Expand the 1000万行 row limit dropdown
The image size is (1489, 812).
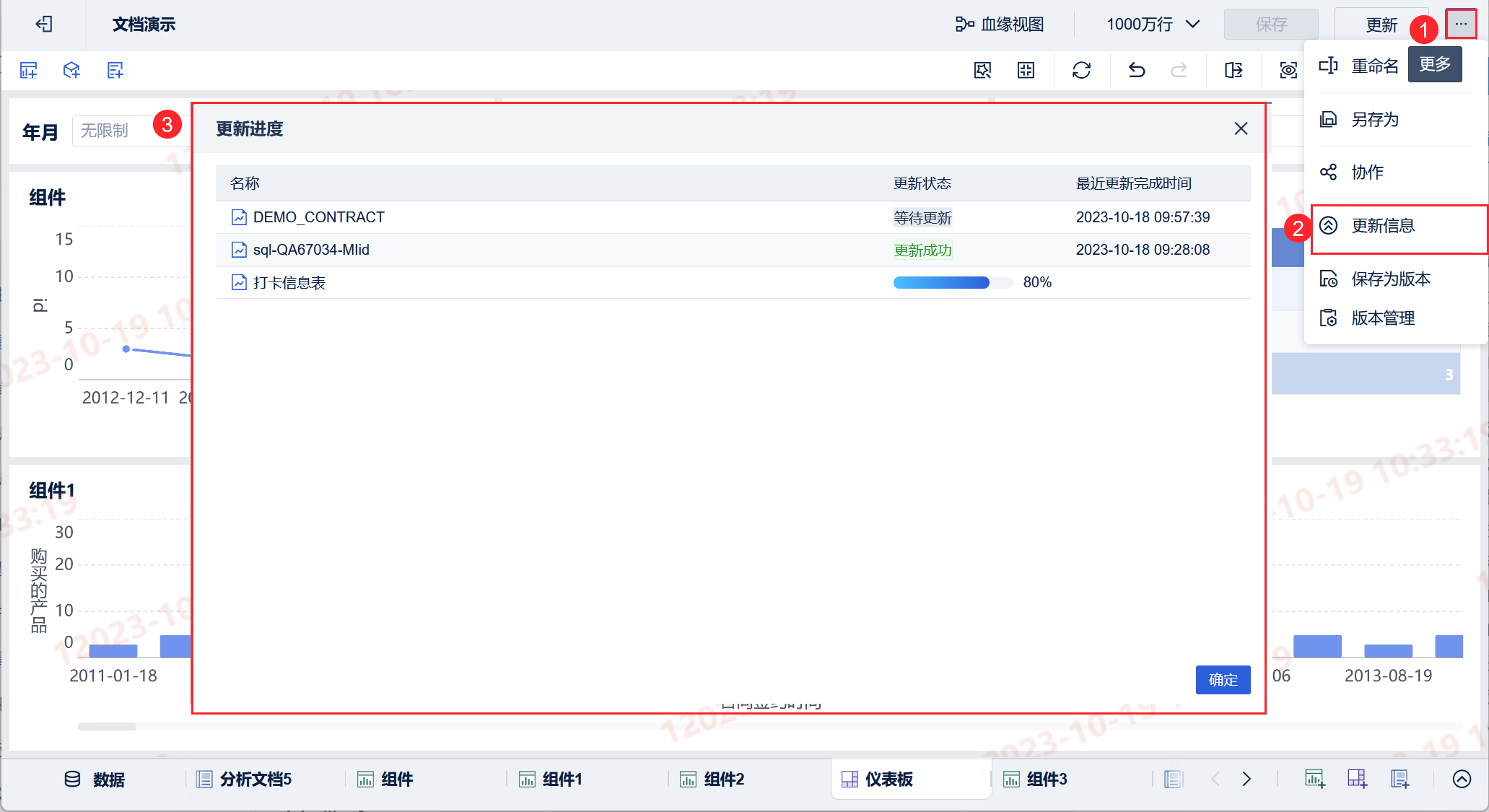point(1153,24)
